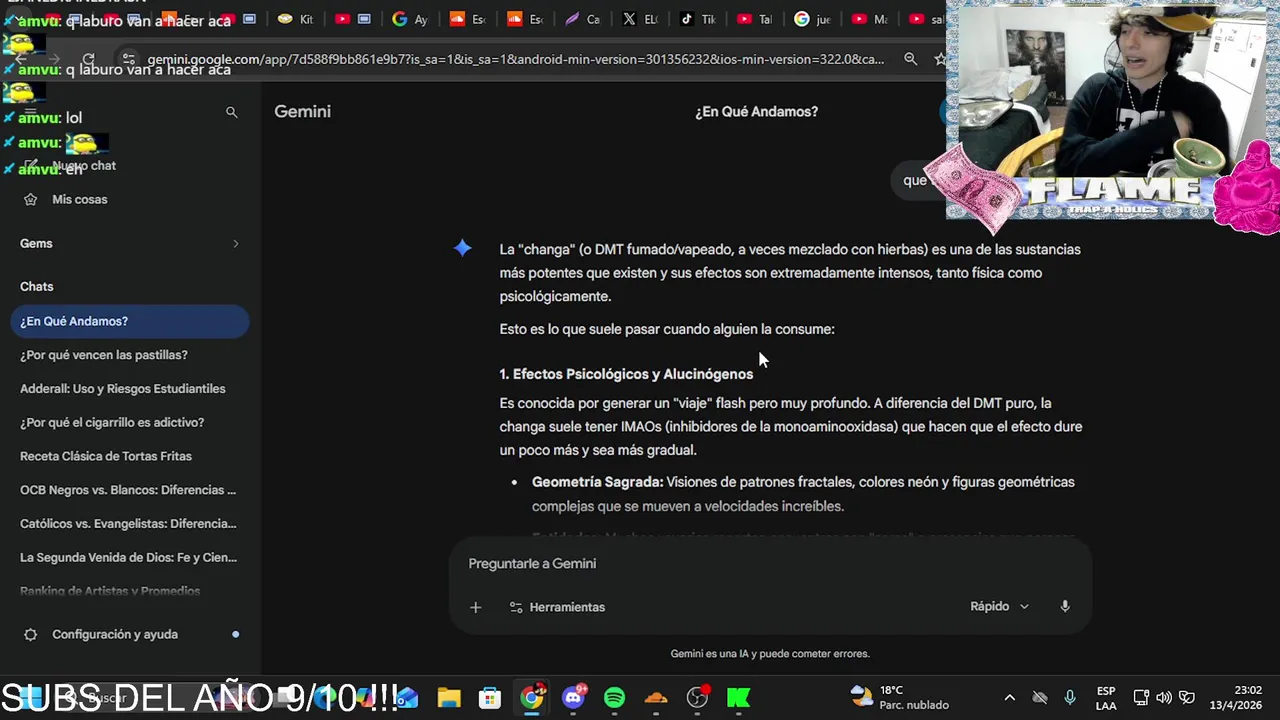Open Spotify from the taskbar

[615, 698]
